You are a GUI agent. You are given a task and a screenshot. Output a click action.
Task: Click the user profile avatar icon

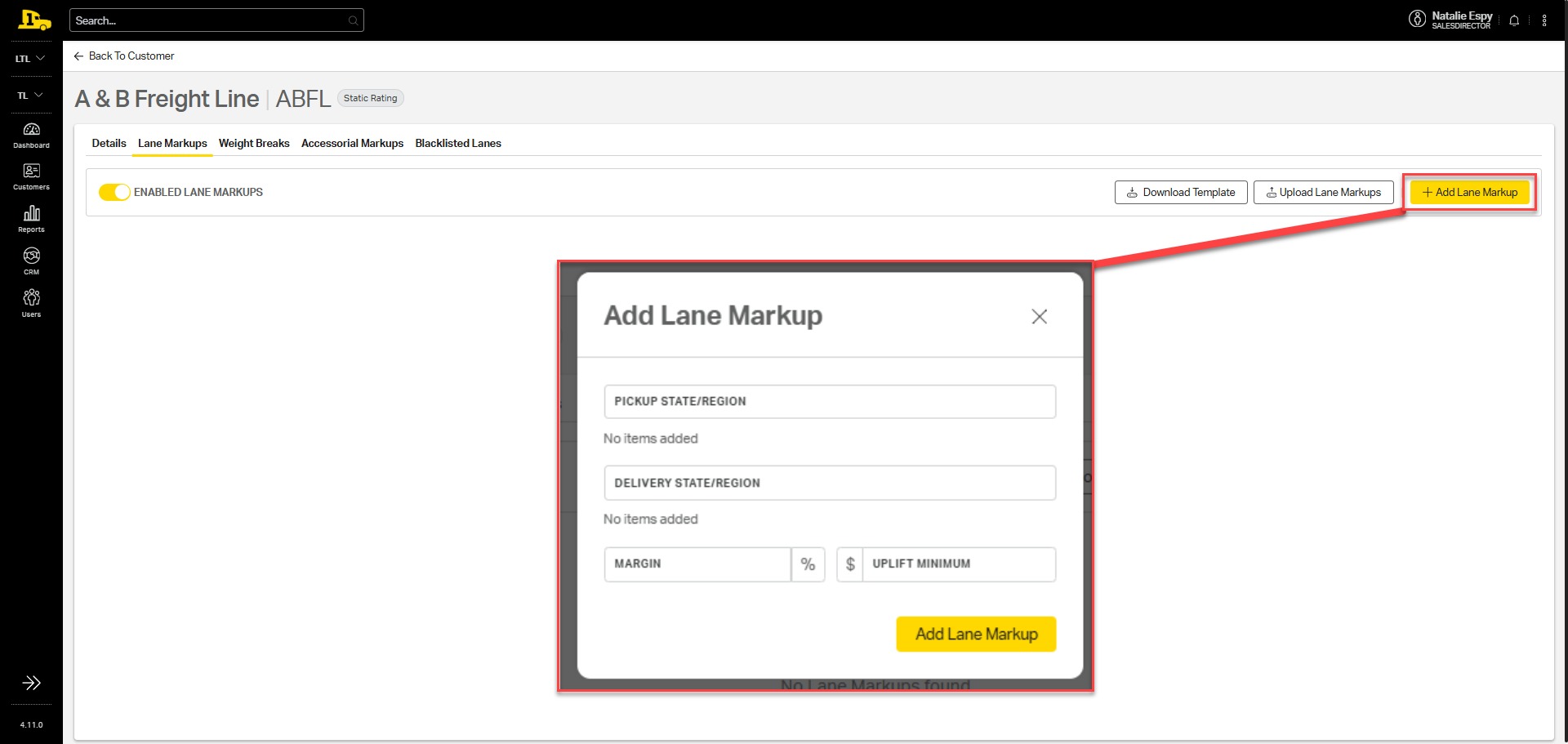(x=1418, y=19)
